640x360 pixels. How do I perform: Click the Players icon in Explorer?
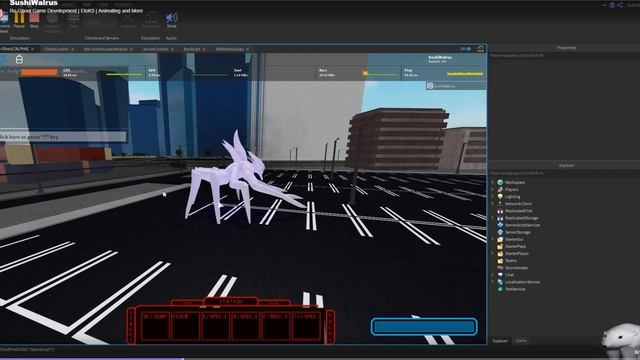click(500, 189)
